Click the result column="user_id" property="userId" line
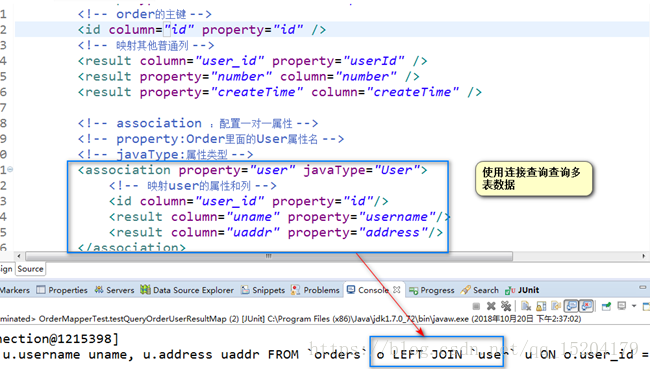This screenshot has height=369, width=650. tap(252, 61)
